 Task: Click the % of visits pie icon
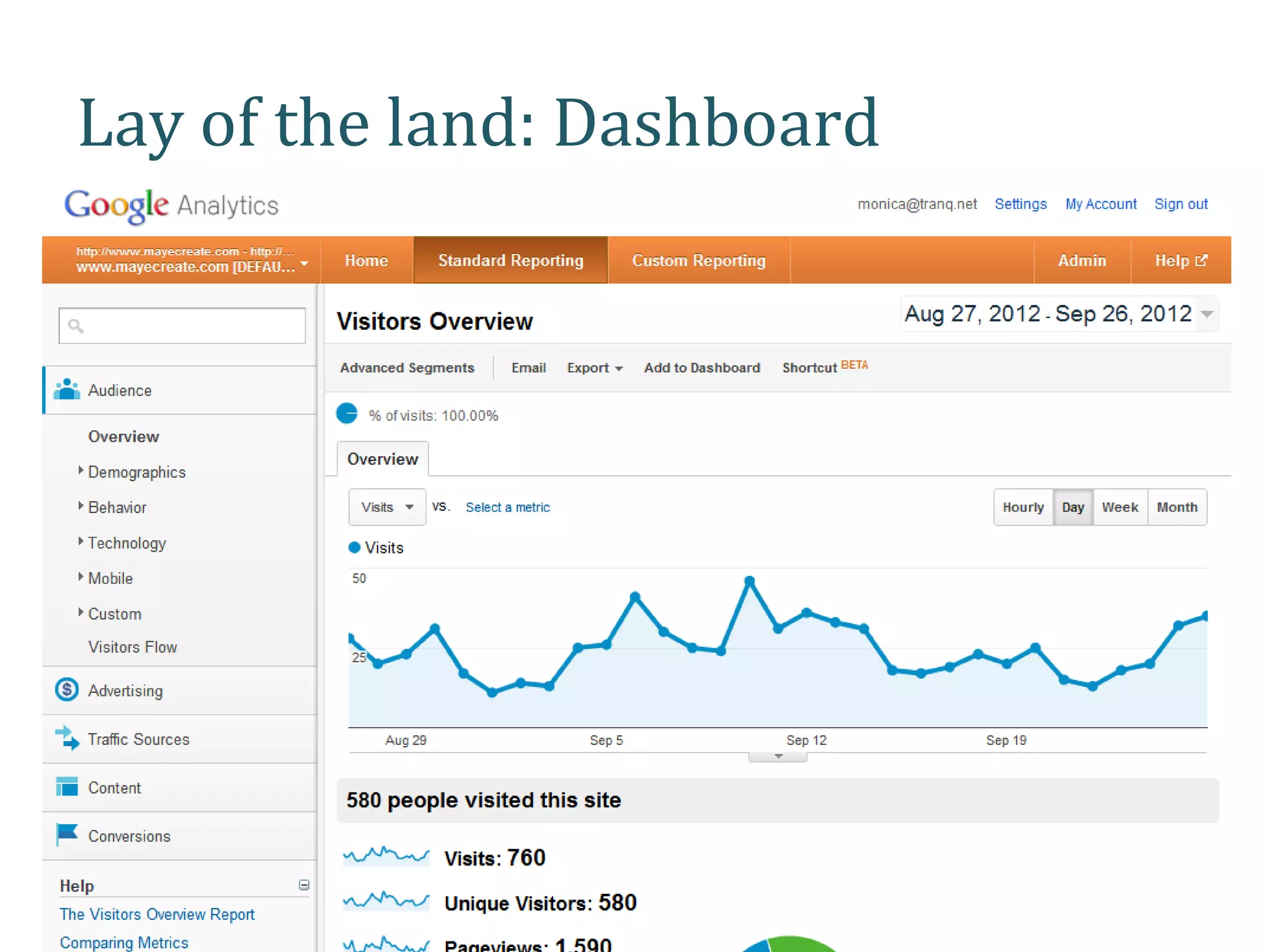coord(347,413)
